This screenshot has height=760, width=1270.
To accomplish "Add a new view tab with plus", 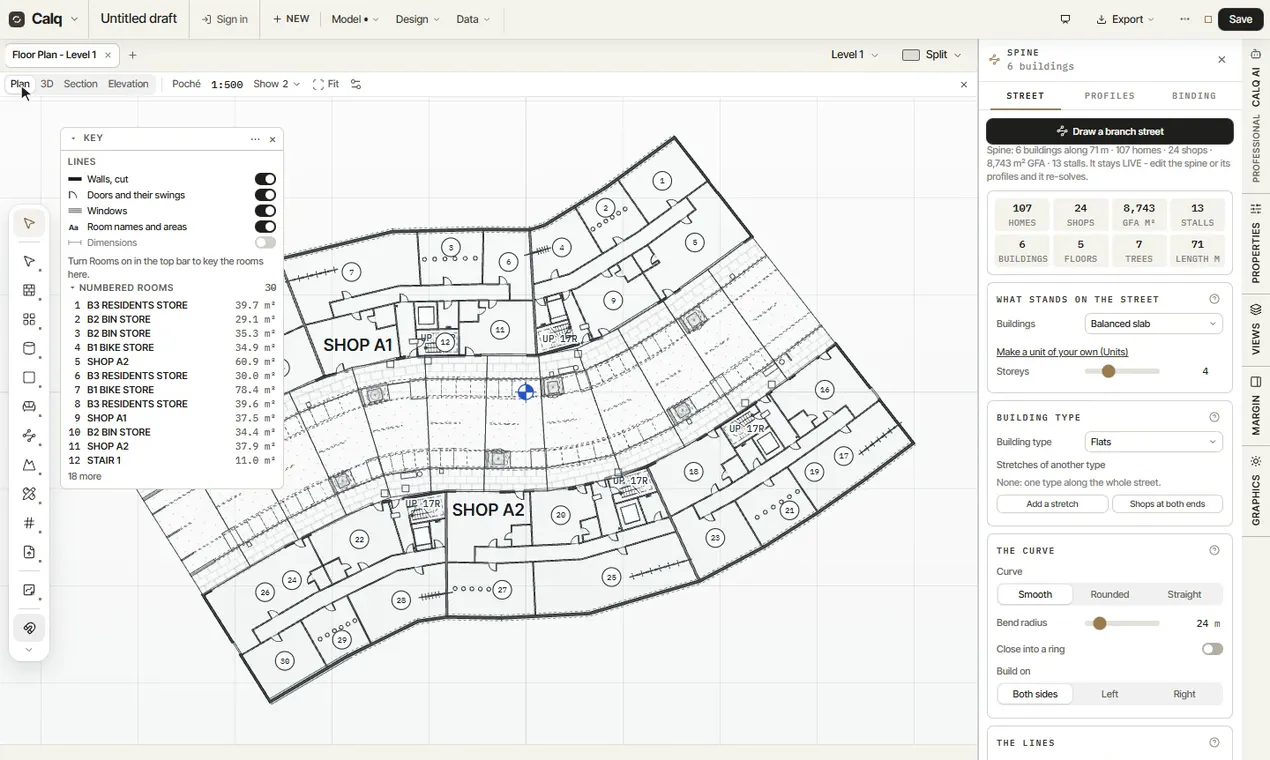I will (x=133, y=55).
